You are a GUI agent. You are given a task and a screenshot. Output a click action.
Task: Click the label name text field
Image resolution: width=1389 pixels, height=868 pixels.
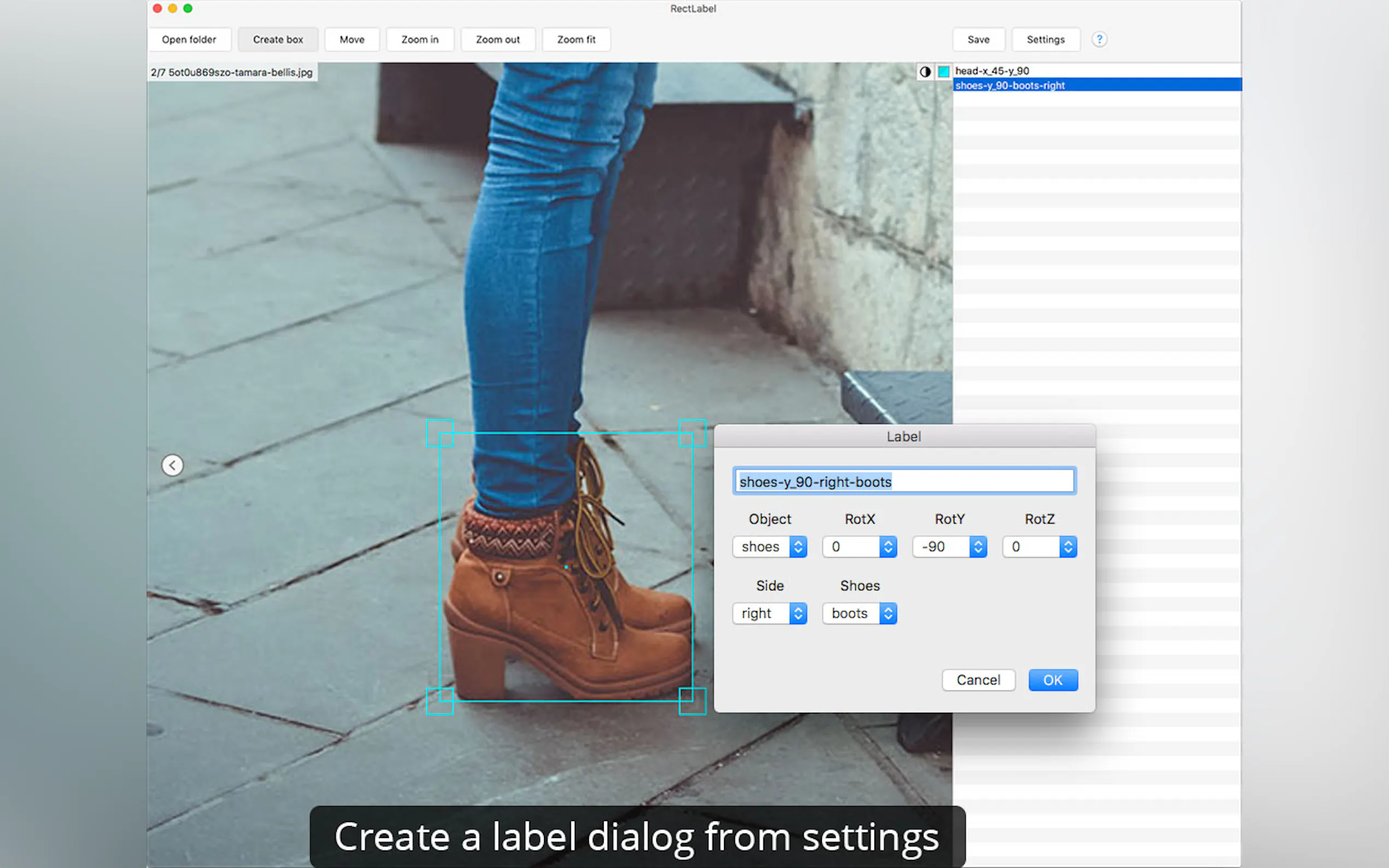tap(904, 481)
